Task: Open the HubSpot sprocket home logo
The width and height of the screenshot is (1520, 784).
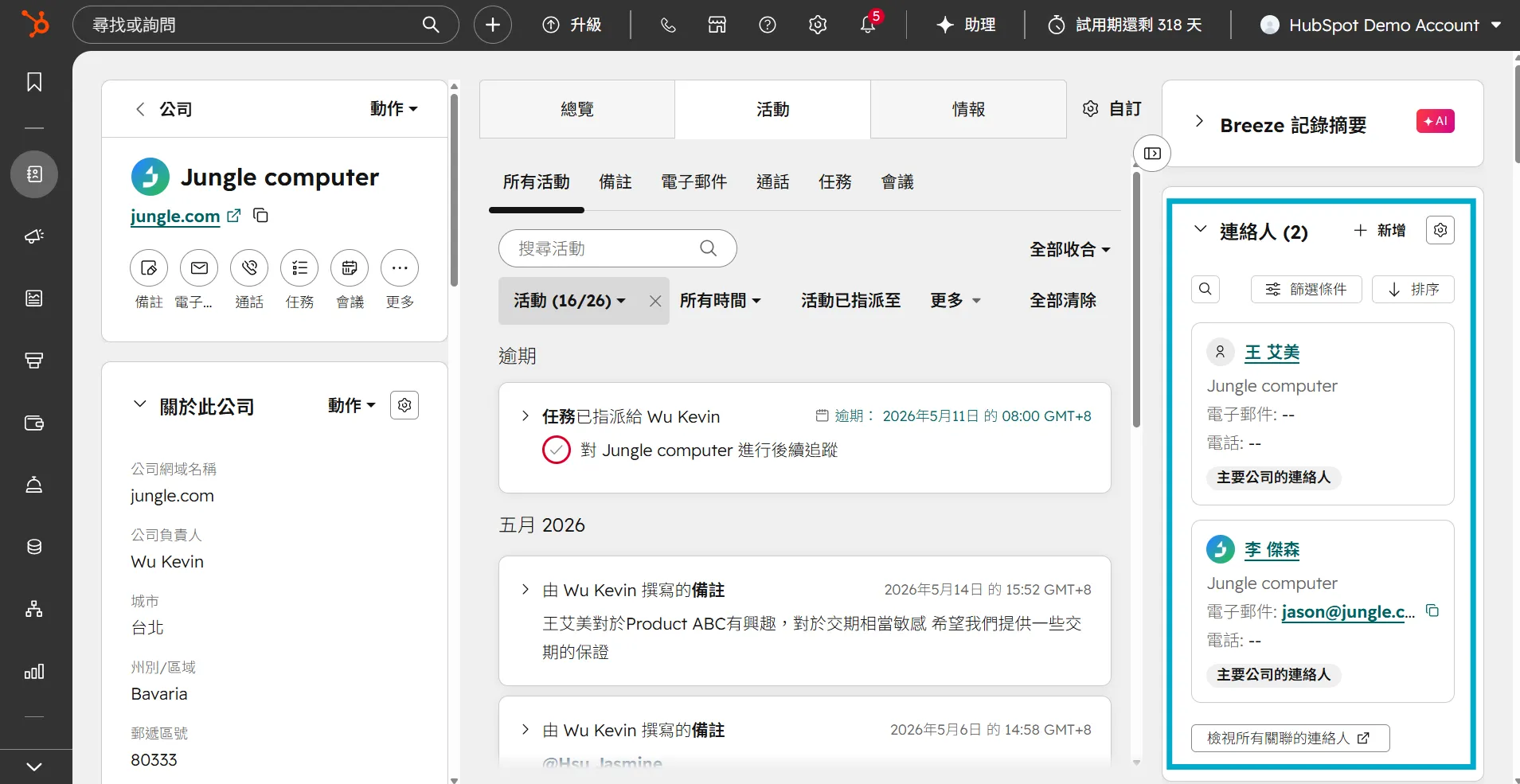Action: pos(35,24)
